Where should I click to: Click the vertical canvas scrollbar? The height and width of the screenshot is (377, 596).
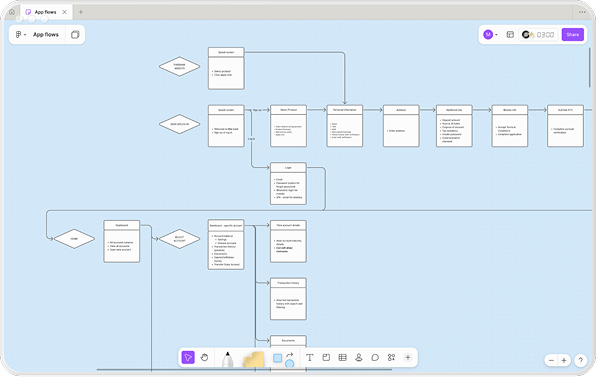[x=590, y=67]
